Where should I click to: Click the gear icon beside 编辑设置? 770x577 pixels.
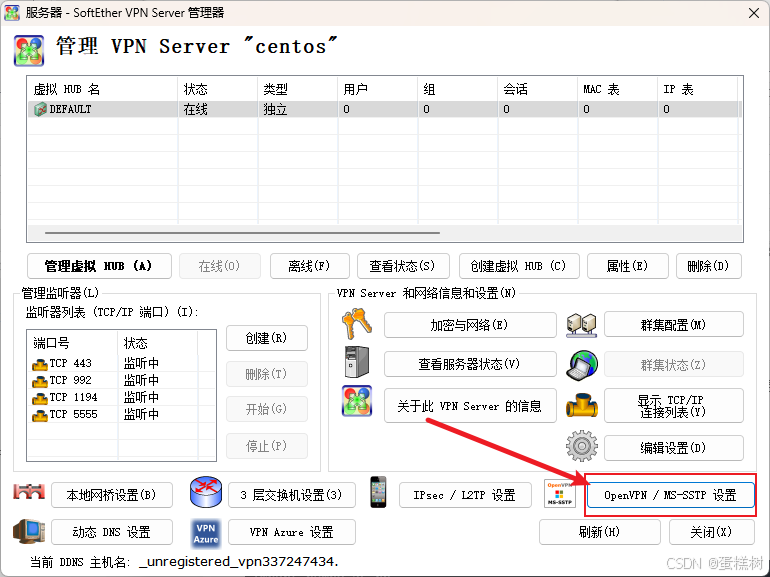pos(581,446)
